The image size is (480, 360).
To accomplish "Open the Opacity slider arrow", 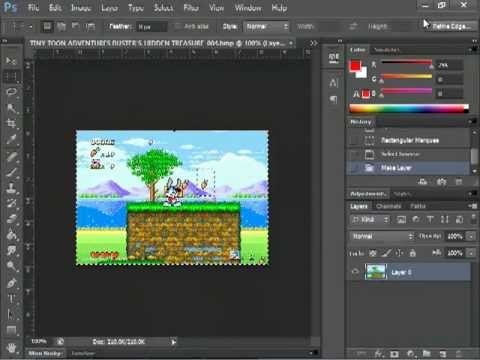I will [x=471, y=236].
